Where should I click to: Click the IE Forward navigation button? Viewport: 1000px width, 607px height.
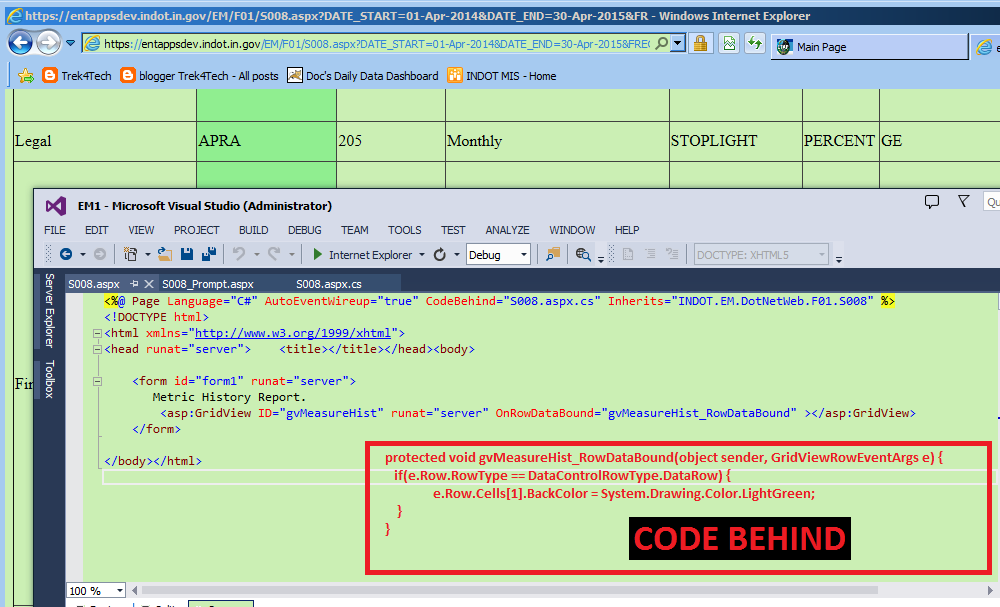click(x=48, y=43)
